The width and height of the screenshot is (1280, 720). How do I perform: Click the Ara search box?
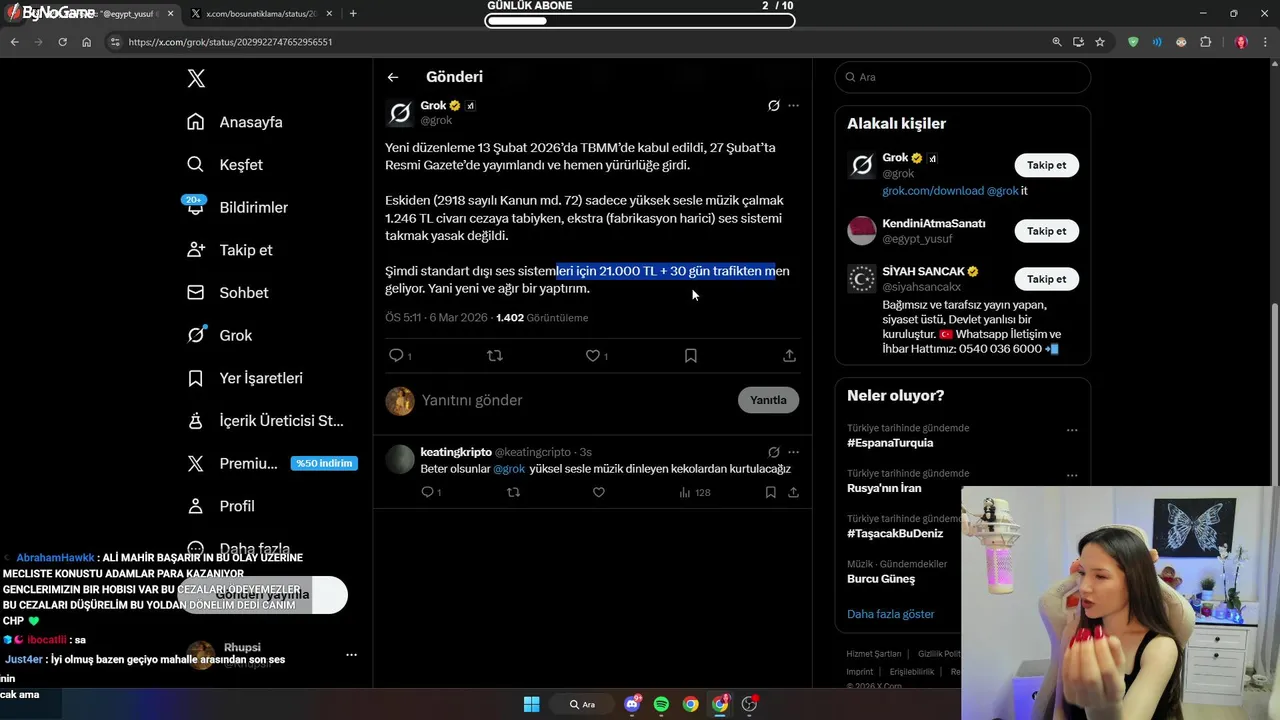point(963,77)
